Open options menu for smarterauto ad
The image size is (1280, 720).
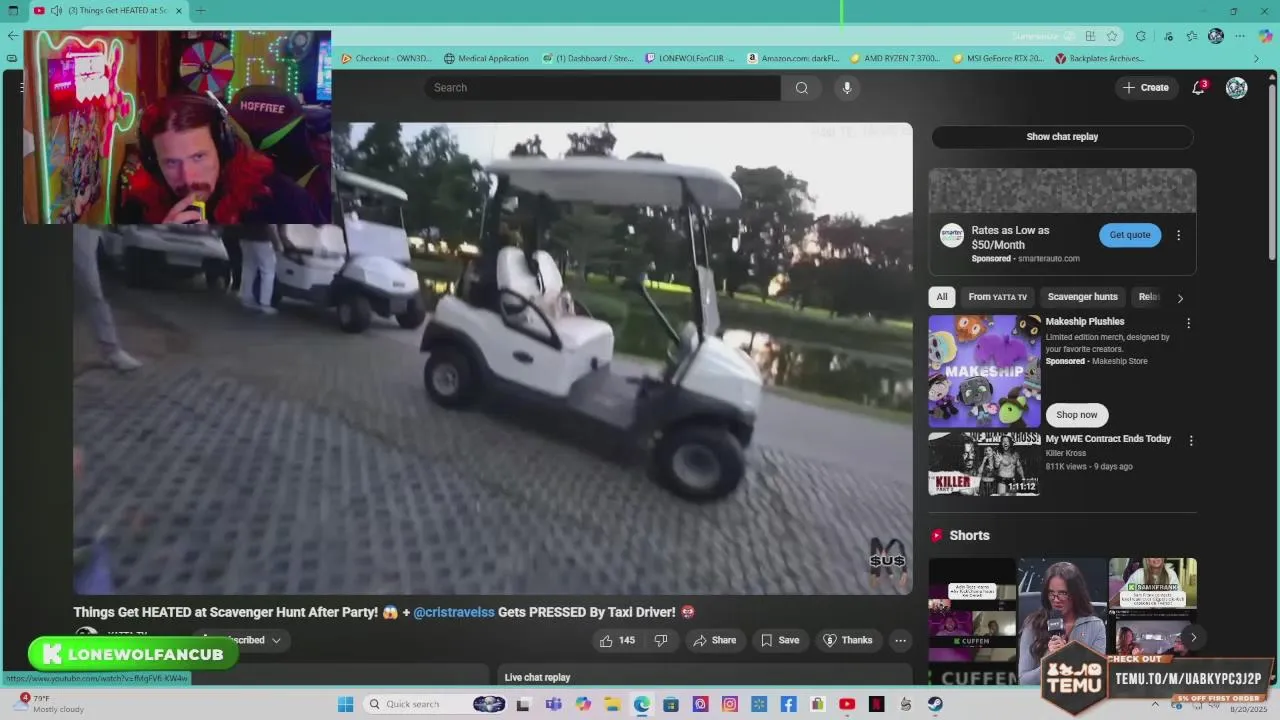pos(1178,236)
